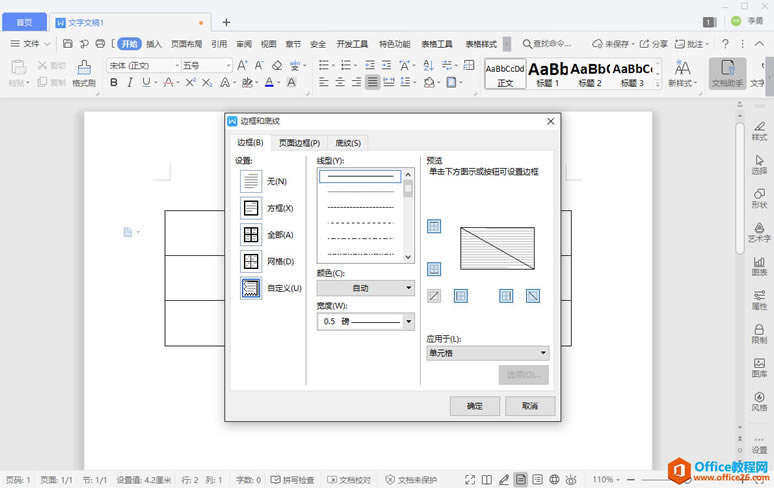Select Grid border setting

251,261
